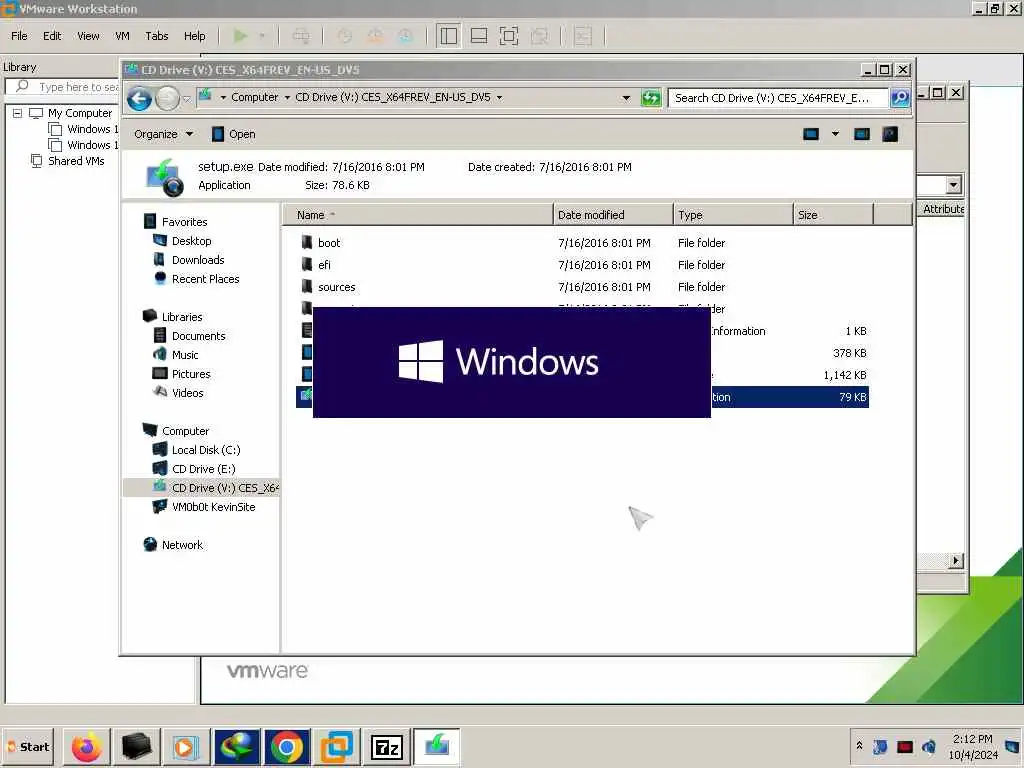
Task: Click VMware thumbnail bar view icon
Action: point(479,36)
